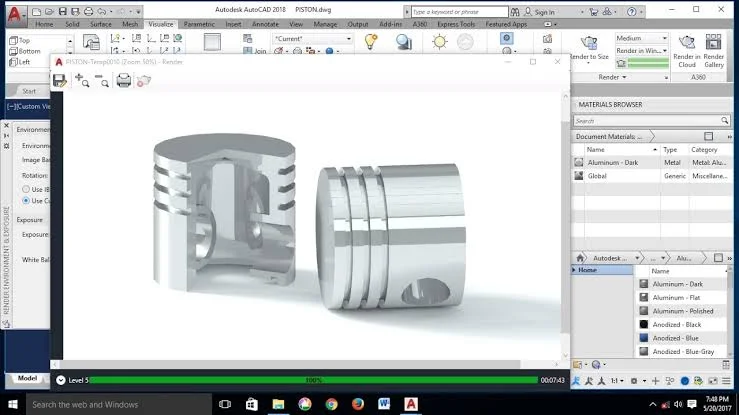Click the View Manager icon next to view list
The image size is (739, 415).
(91, 42)
